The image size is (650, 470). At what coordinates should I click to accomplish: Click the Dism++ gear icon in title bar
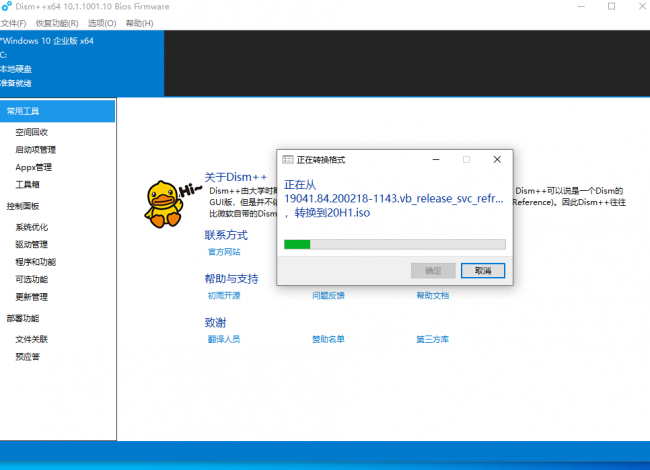coord(7,7)
